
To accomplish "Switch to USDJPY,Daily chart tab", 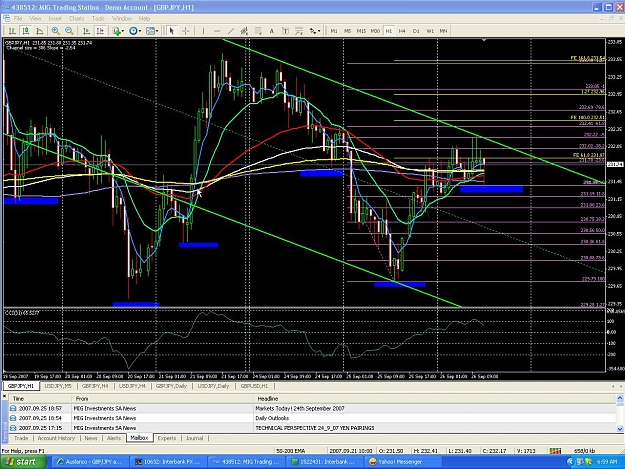I will tap(213, 386).
